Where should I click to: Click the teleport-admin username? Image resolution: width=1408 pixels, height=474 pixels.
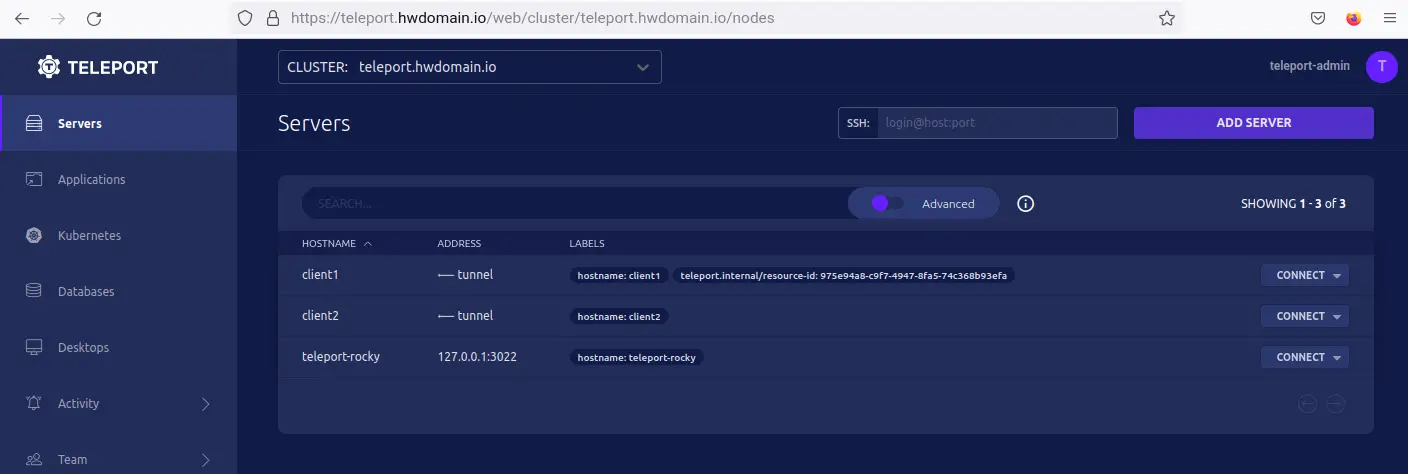pyautogui.click(x=1309, y=66)
